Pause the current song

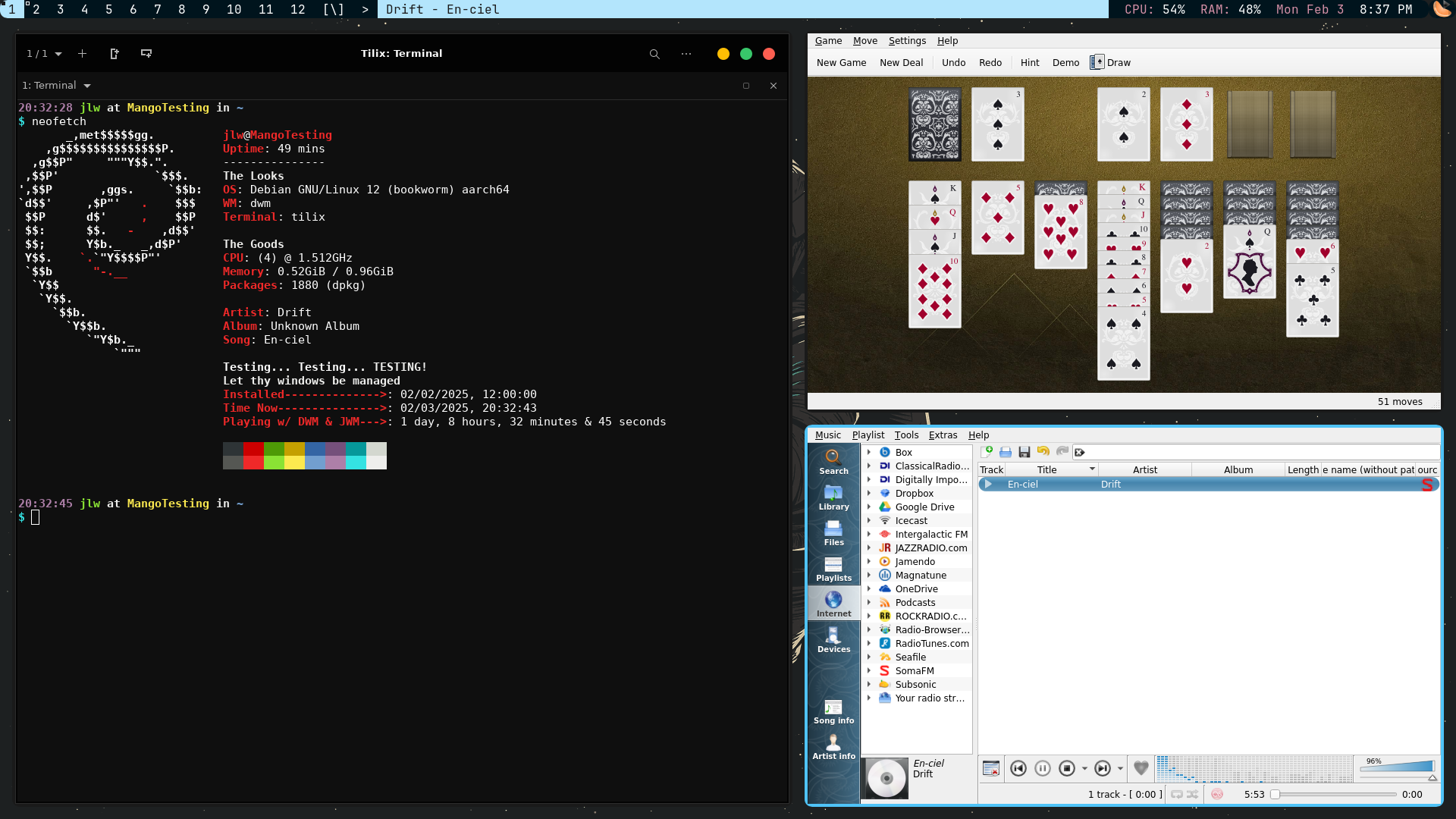coord(1043,768)
